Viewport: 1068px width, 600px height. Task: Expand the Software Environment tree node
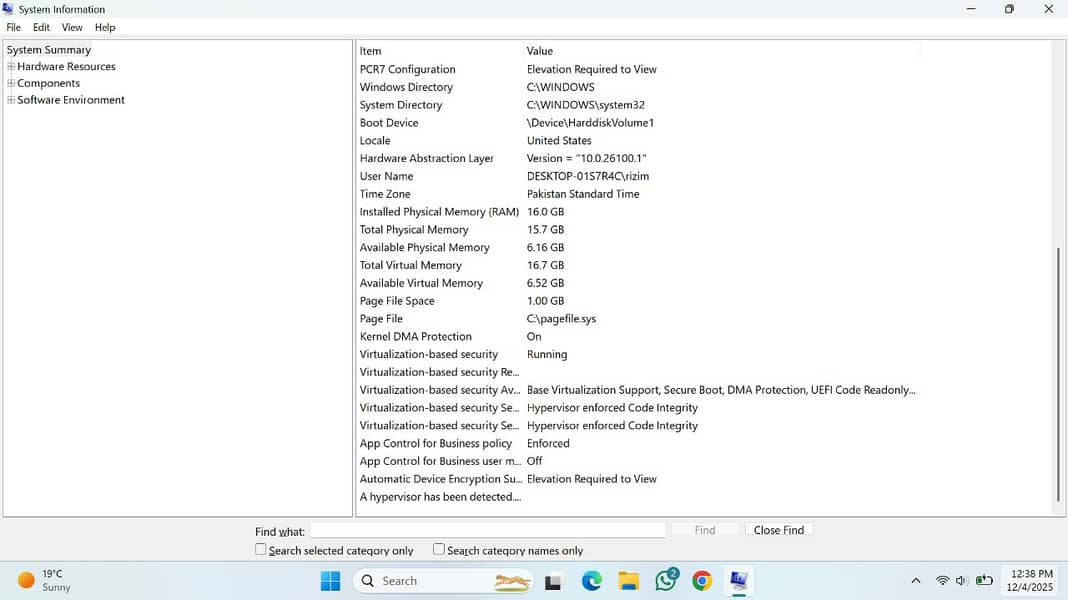click(x=11, y=100)
